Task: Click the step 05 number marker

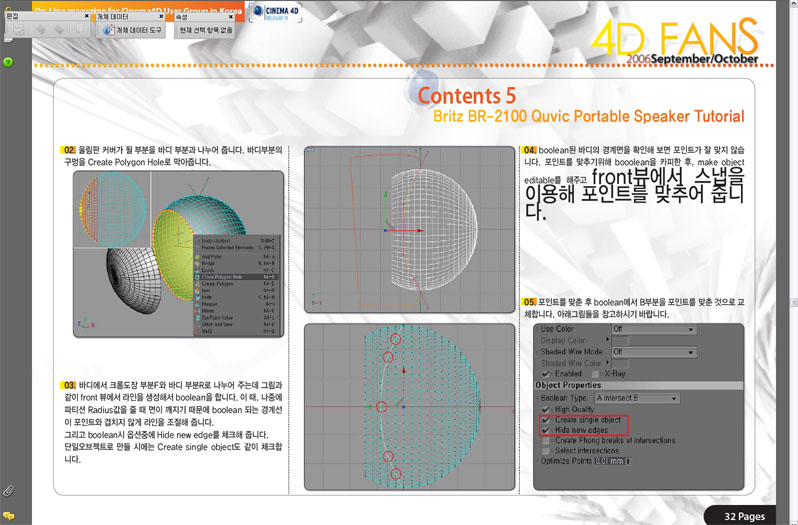Action: tap(529, 302)
